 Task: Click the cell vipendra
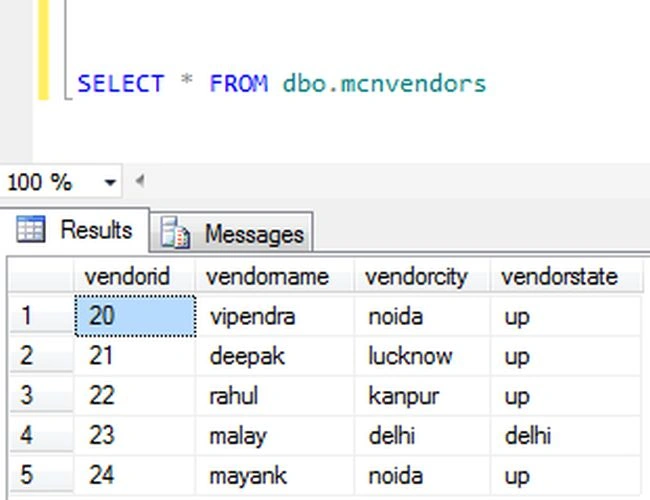point(274,316)
